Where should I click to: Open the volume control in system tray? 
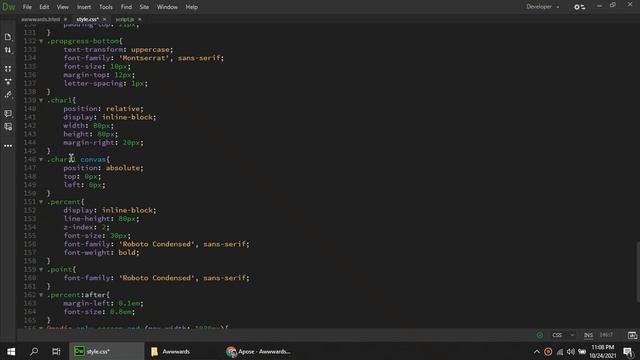click(x=571, y=352)
